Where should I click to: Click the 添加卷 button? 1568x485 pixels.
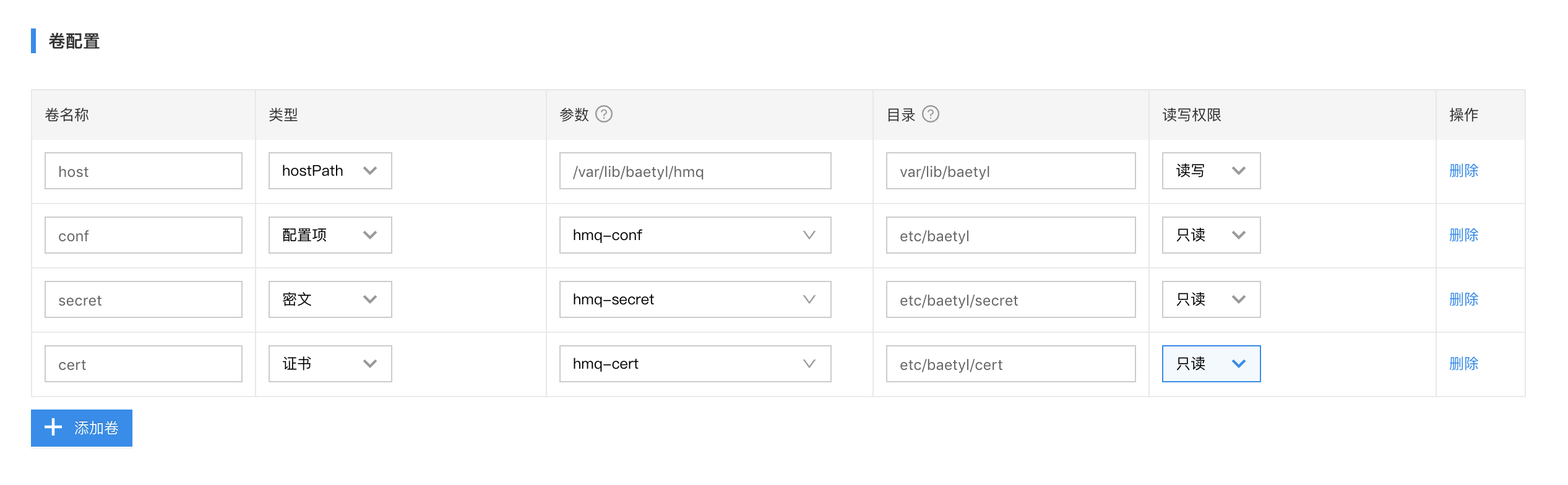(82, 428)
